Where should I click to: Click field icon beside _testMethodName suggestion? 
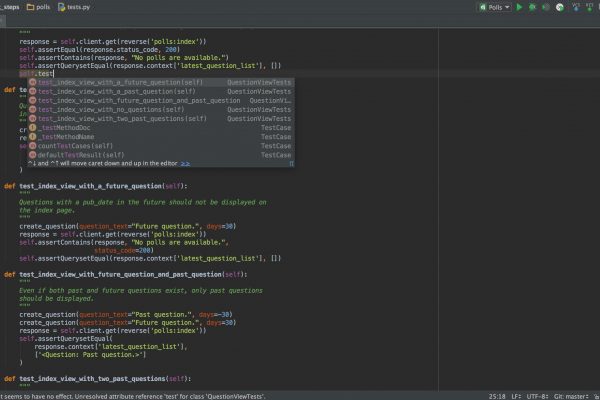33,137
